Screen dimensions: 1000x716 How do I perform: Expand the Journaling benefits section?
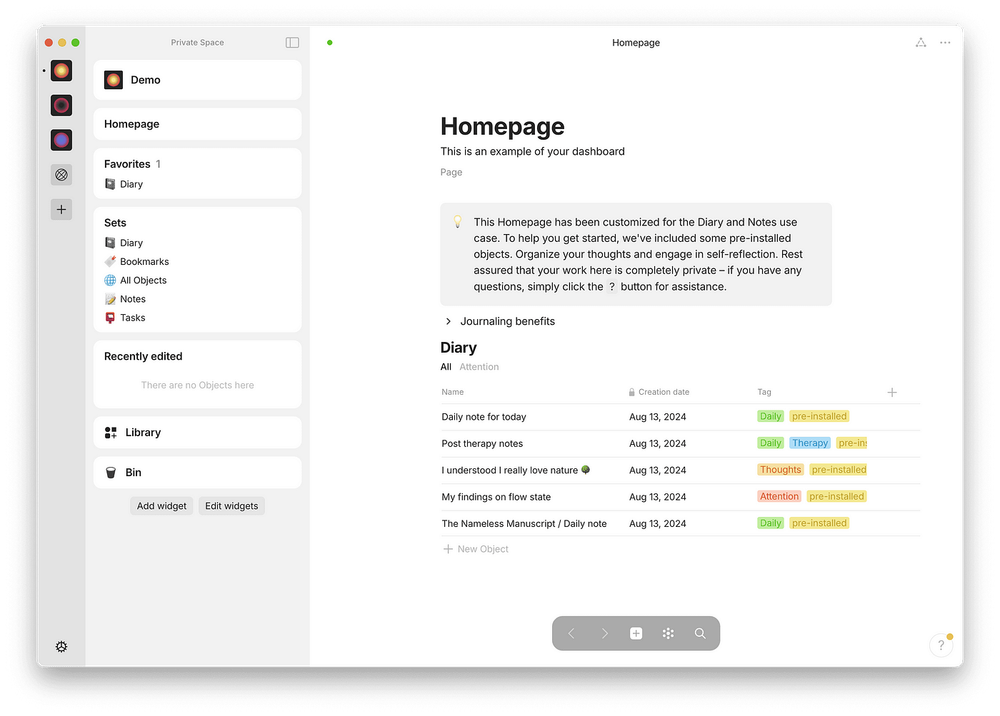click(447, 321)
